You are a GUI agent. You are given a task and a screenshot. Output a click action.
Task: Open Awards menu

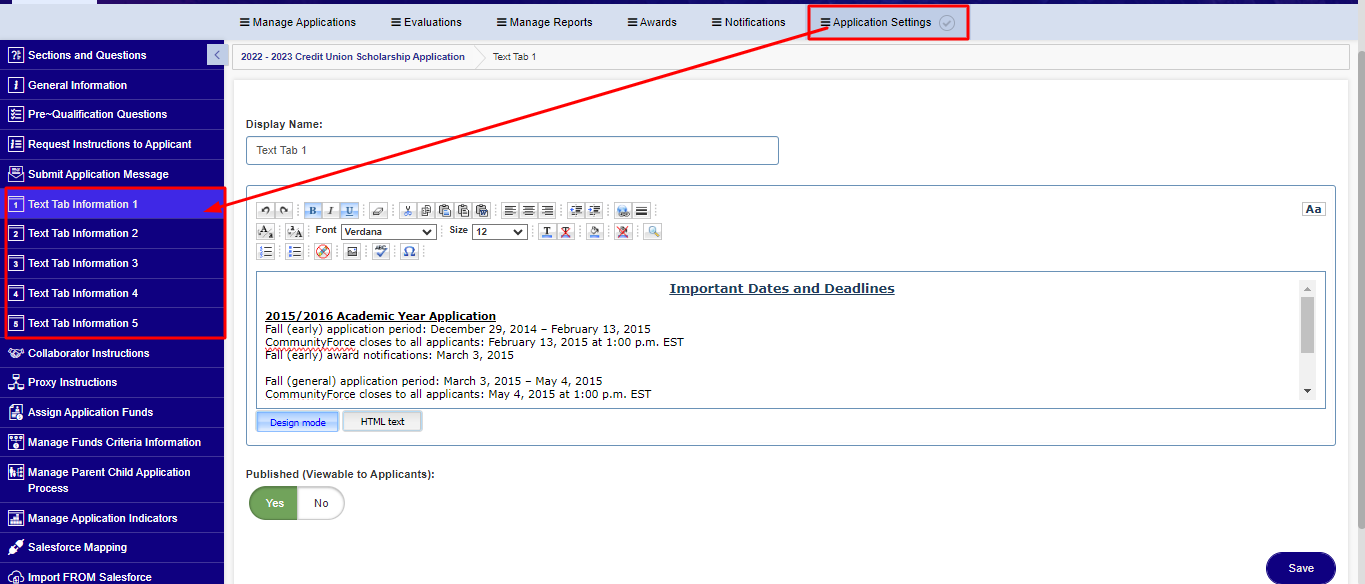(652, 22)
